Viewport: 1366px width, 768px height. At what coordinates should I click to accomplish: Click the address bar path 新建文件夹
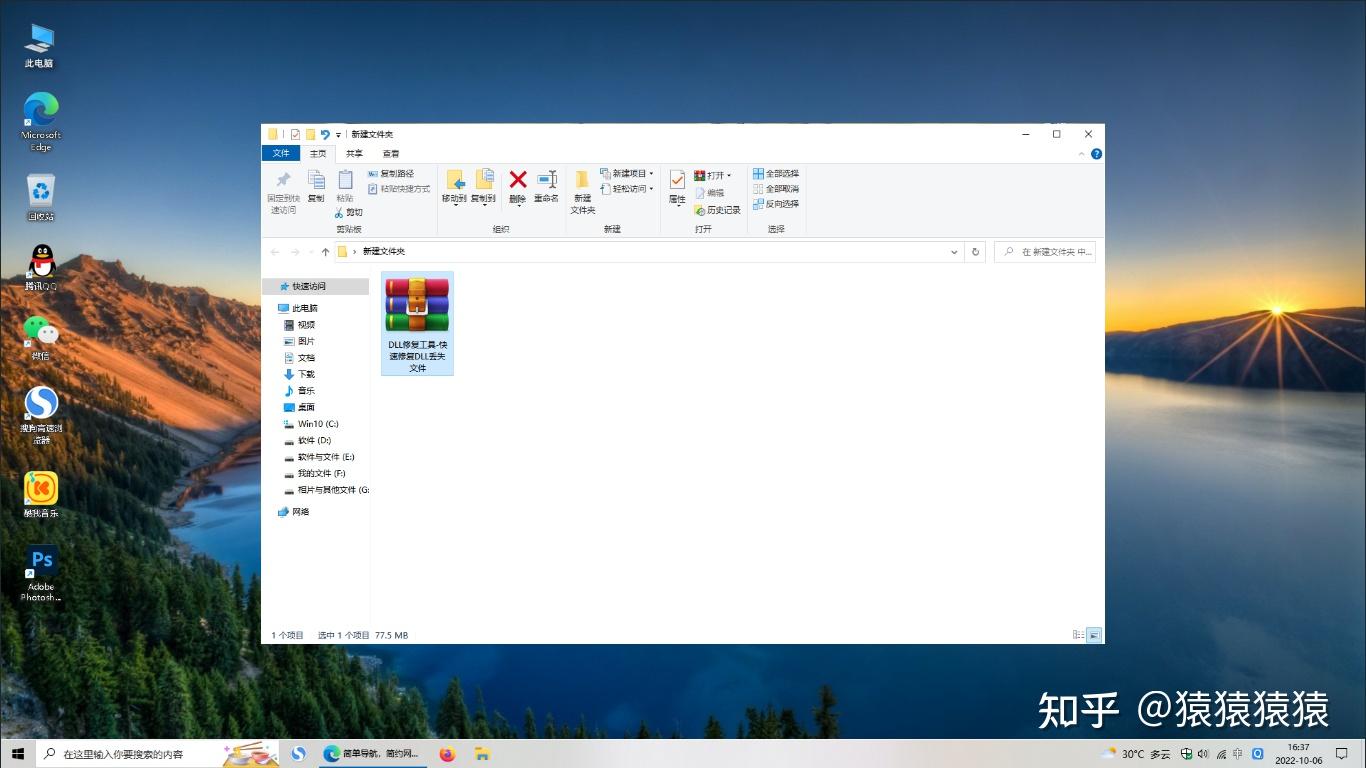pyautogui.click(x=384, y=252)
